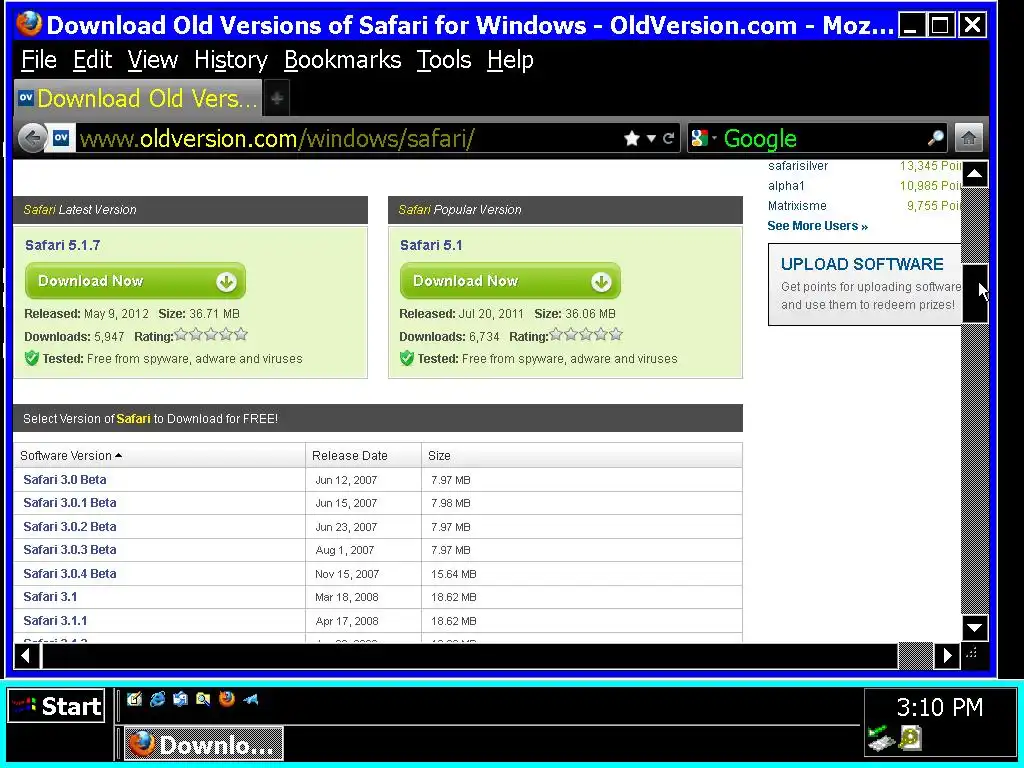Click the reload page icon
Image resolution: width=1024 pixels, height=768 pixels.
click(668, 138)
